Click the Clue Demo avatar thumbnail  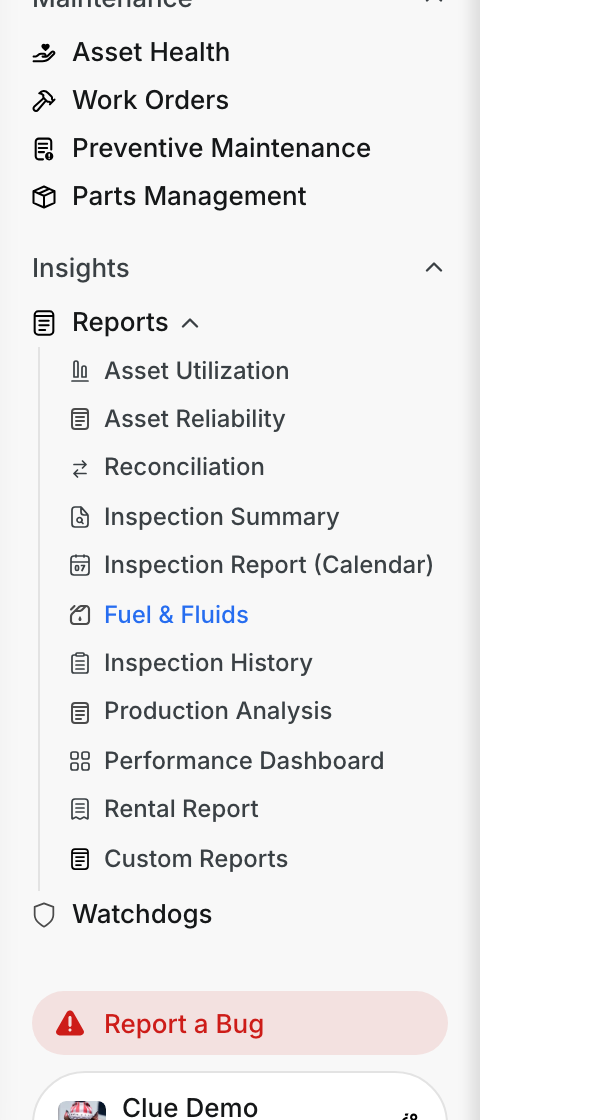[82, 1110]
